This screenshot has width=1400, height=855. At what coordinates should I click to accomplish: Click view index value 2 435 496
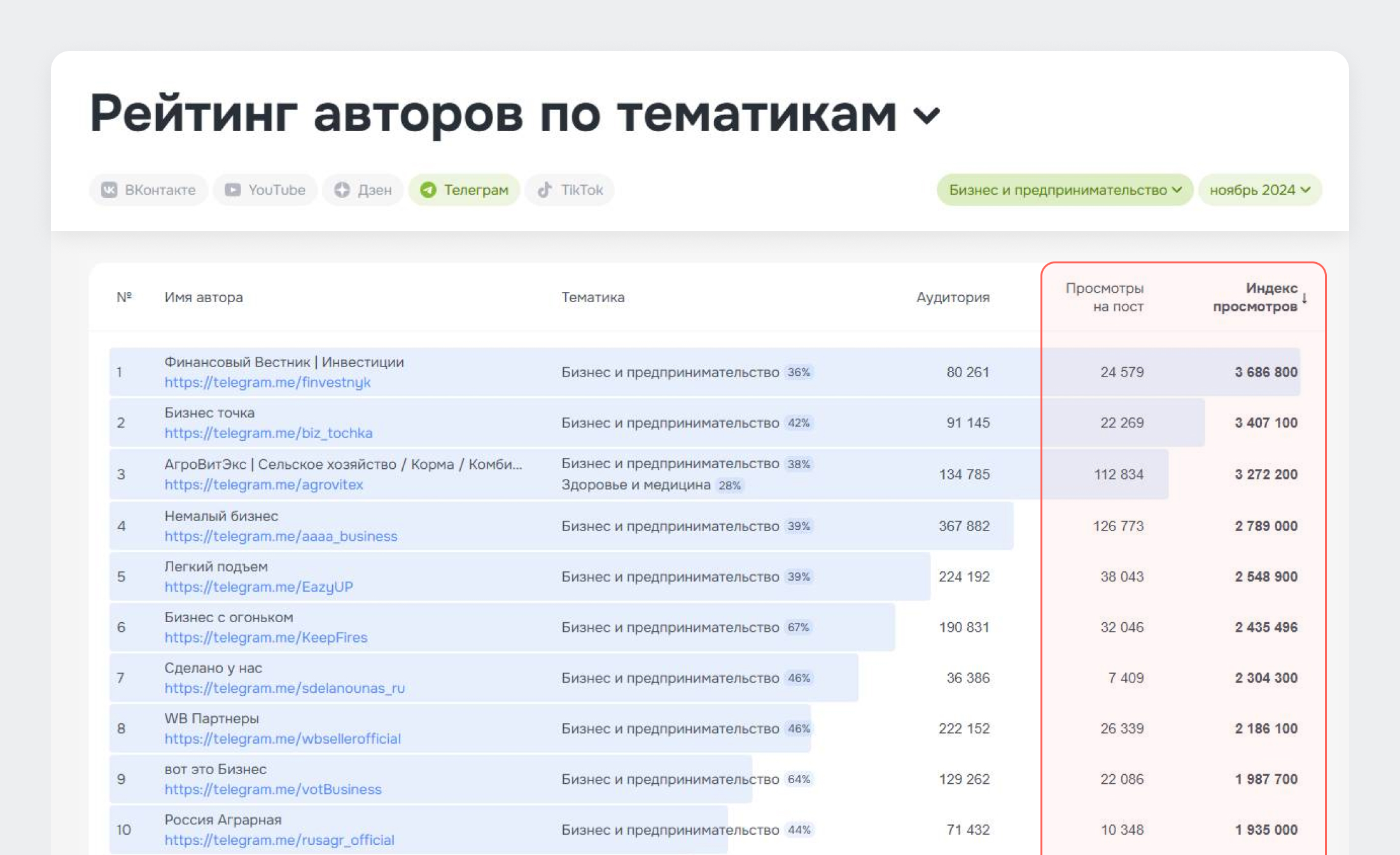click(x=1266, y=627)
